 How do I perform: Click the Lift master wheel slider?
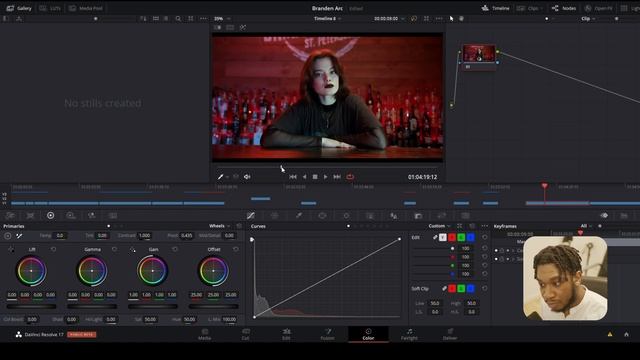31,307
